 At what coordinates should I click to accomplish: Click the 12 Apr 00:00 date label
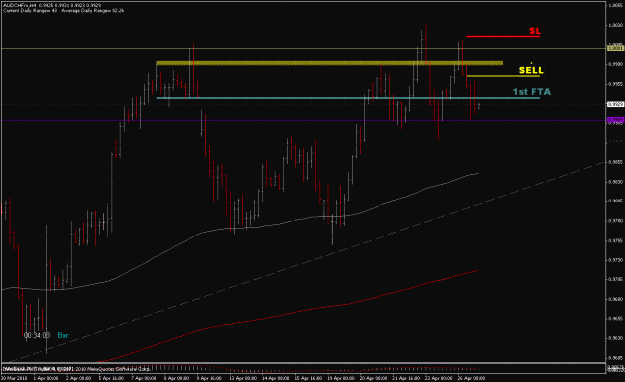(243, 378)
